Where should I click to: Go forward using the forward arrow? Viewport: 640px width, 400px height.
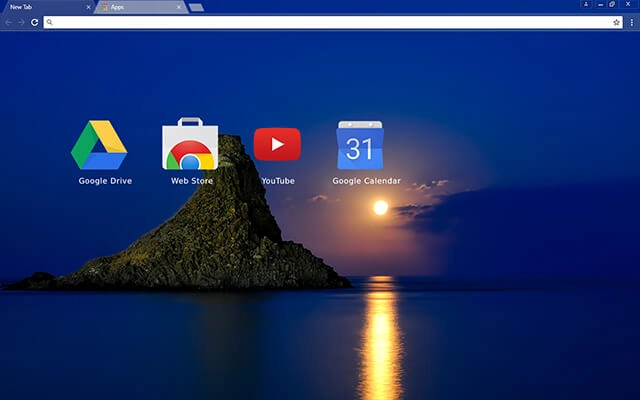(x=21, y=22)
